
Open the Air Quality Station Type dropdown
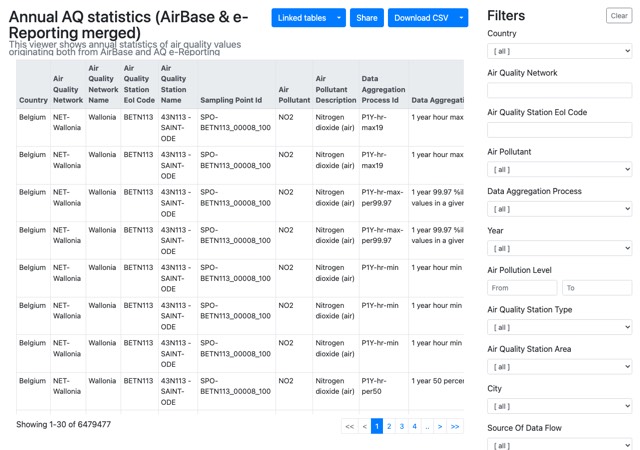[559, 327]
